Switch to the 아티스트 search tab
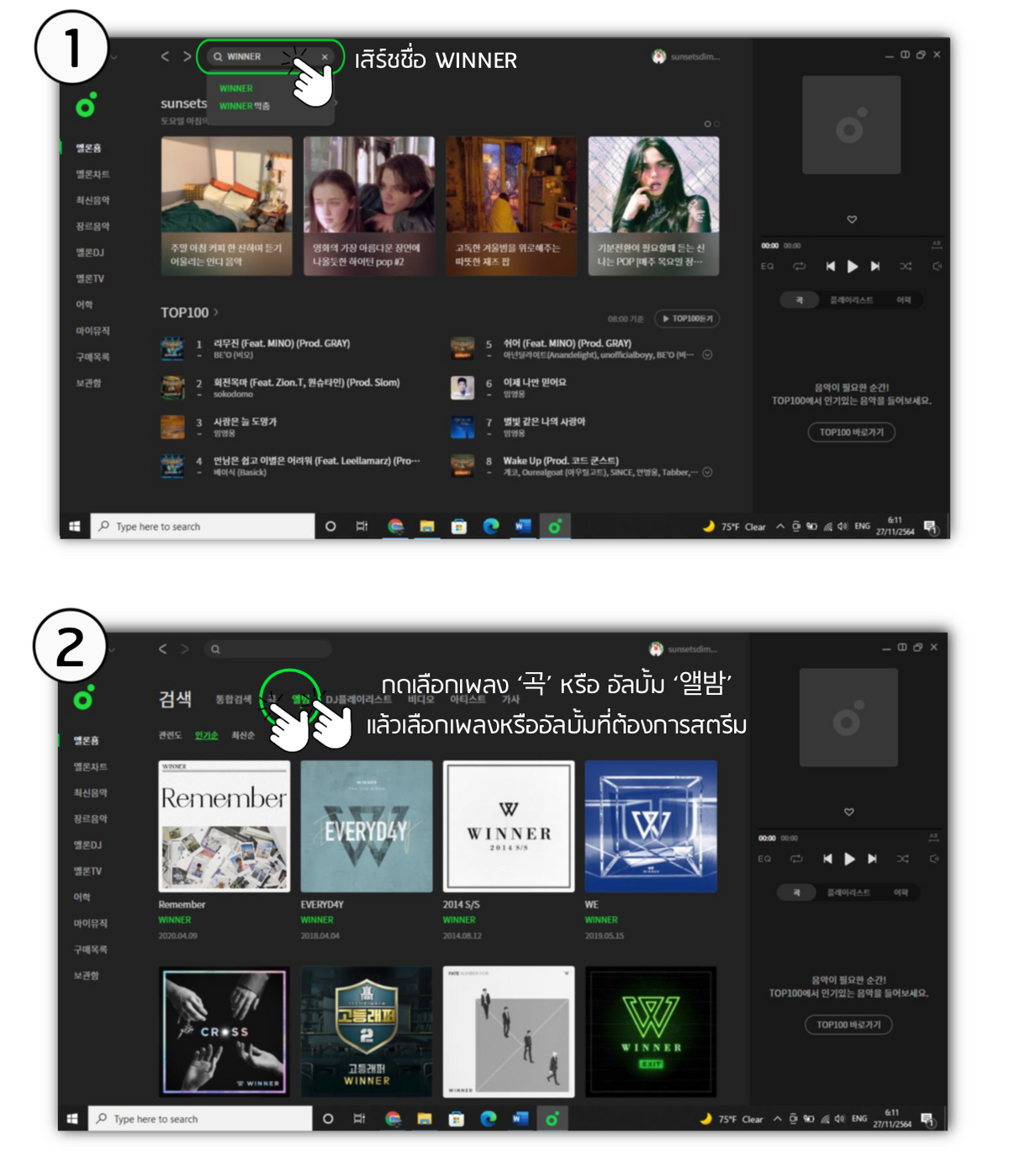 (468, 699)
